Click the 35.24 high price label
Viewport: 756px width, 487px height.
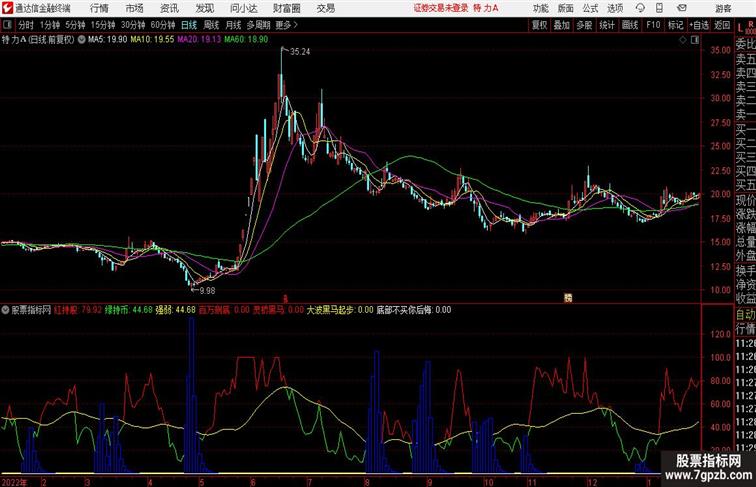(300, 52)
